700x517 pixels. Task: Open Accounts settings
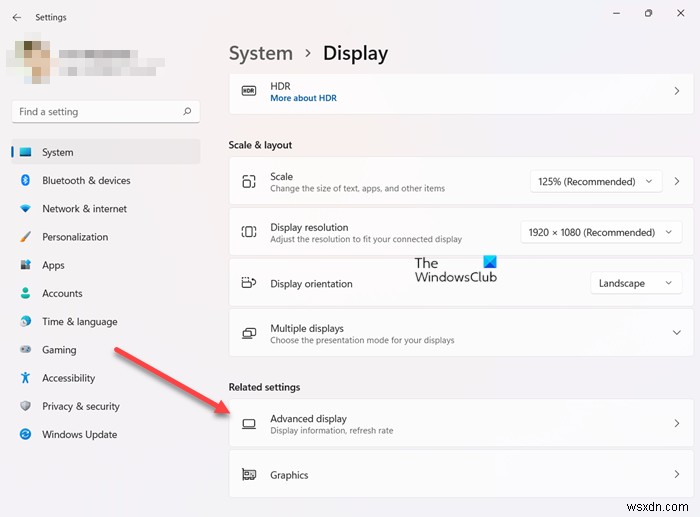[x=106, y=293]
